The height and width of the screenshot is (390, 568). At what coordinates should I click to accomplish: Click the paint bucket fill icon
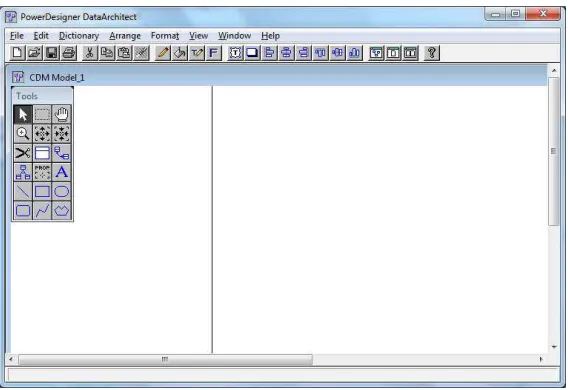coord(180,53)
